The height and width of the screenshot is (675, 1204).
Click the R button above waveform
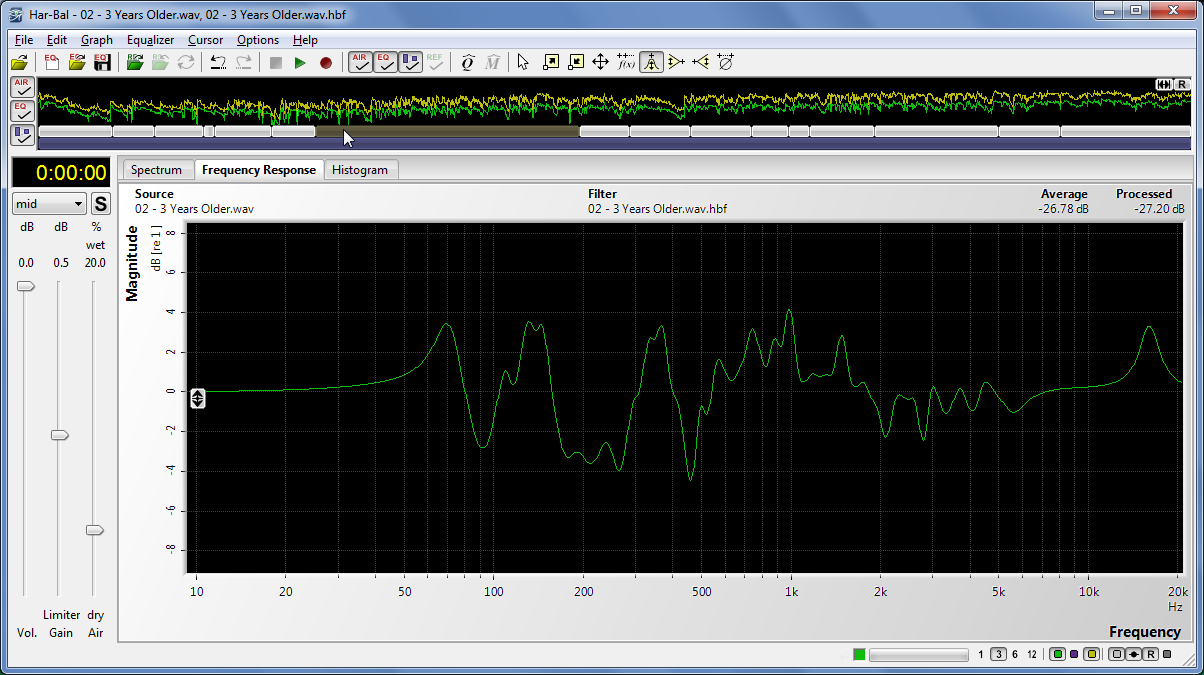pos(1182,84)
